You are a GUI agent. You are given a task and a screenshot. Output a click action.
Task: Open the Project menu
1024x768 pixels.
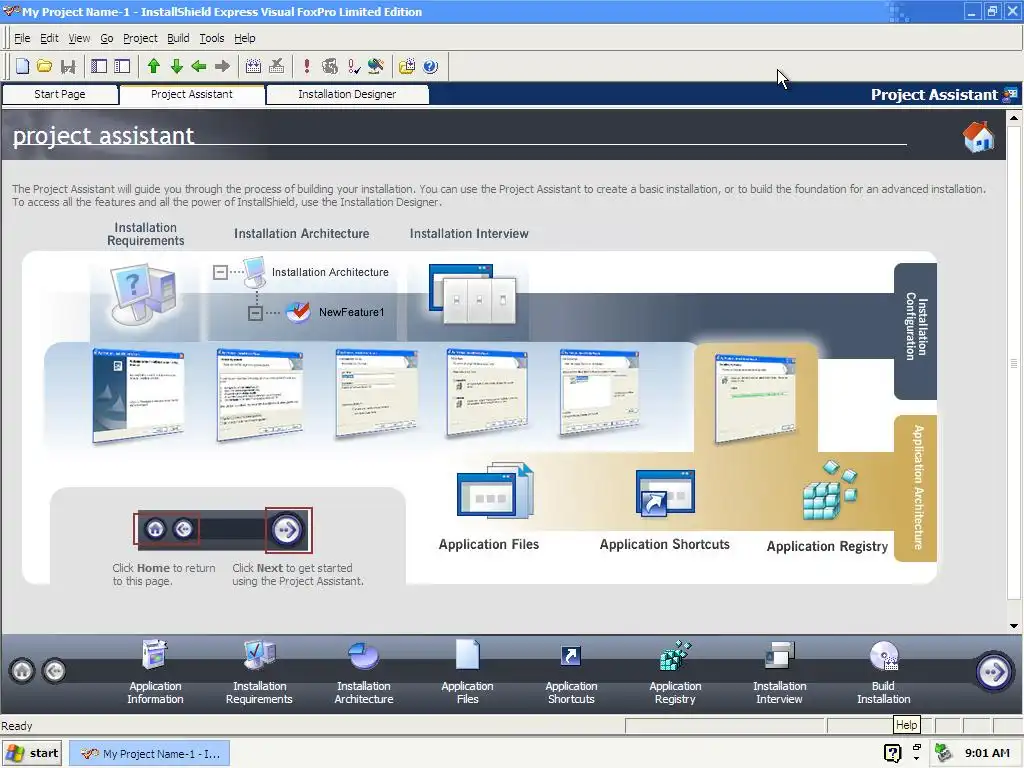[x=140, y=38]
